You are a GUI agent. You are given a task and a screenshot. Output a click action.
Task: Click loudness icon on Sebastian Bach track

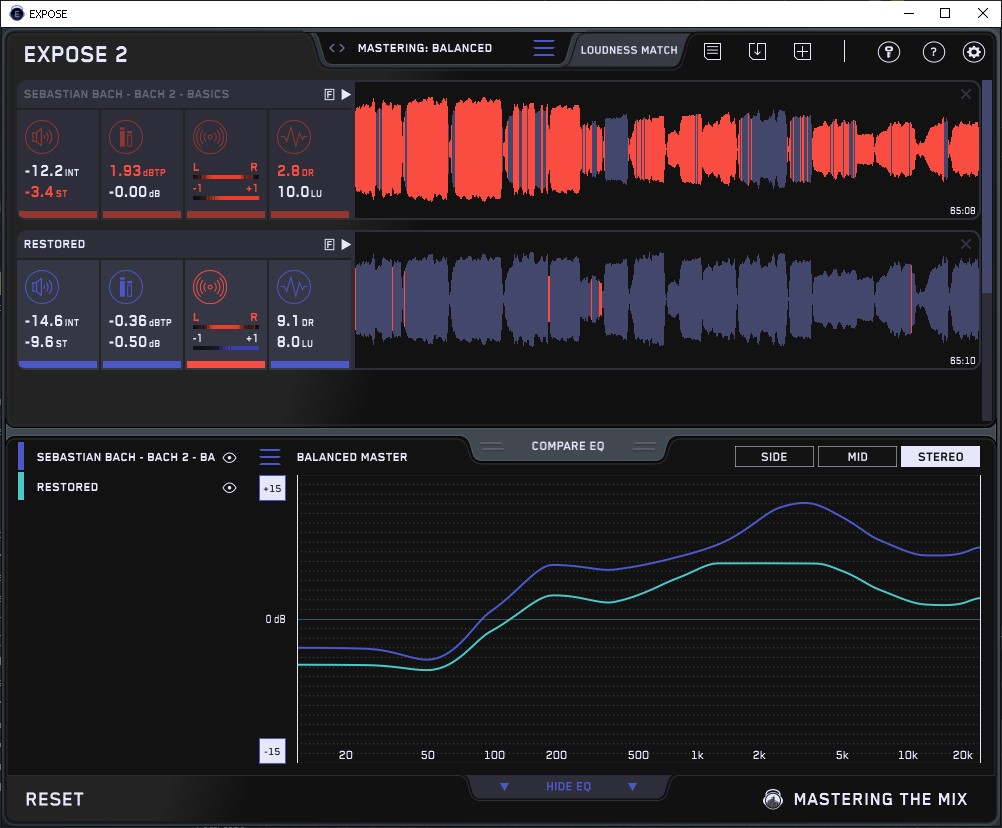[x=41, y=137]
